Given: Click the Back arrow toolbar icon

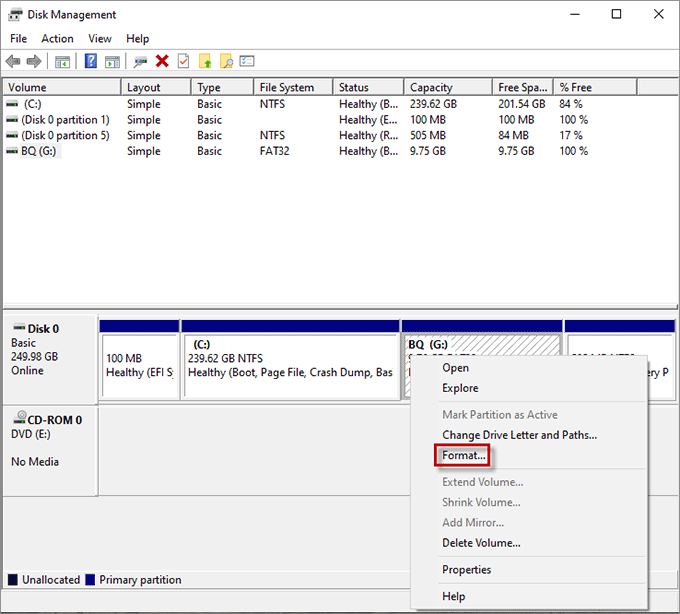Looking at the screenshot, I should tap(13, 62).
